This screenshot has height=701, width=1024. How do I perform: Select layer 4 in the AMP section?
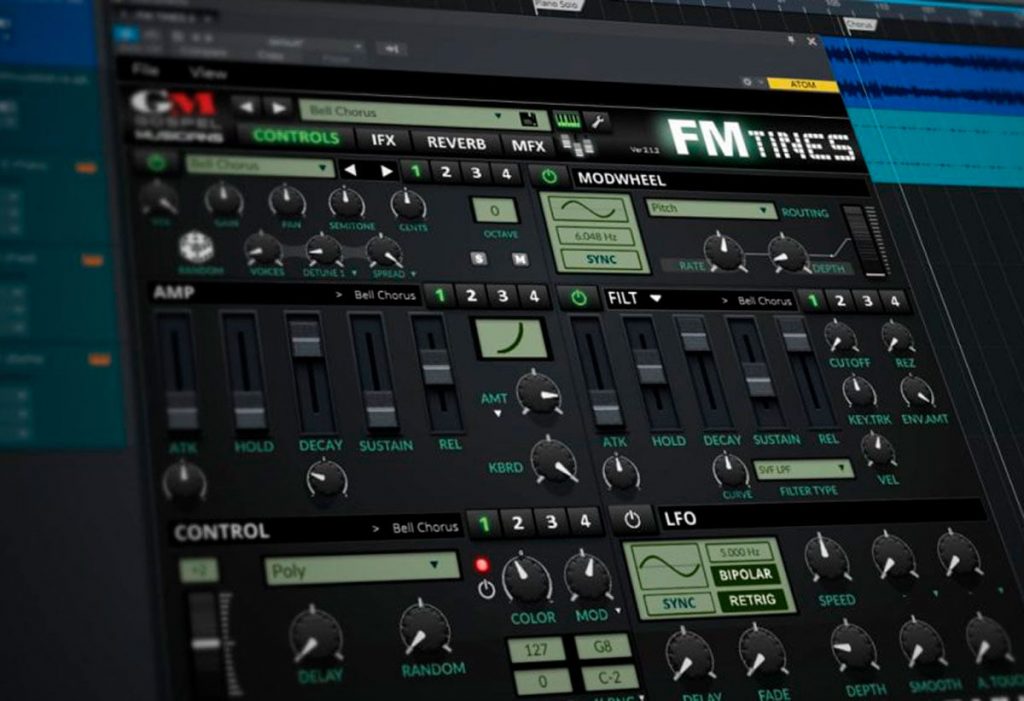534,297
